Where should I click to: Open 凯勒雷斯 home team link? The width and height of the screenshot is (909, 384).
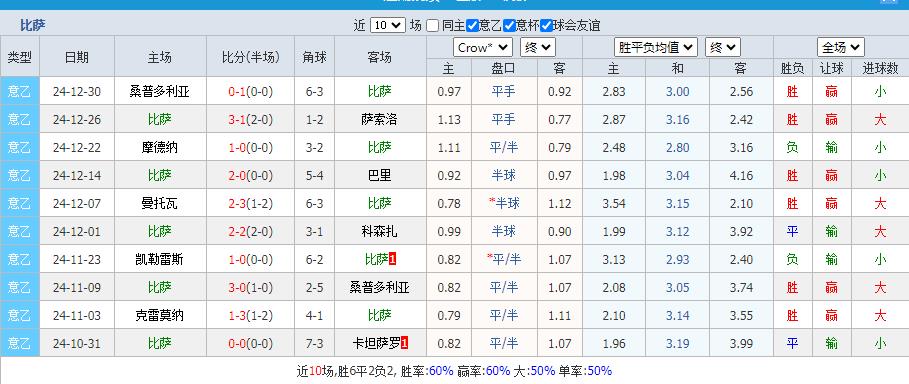click(160, 259)
